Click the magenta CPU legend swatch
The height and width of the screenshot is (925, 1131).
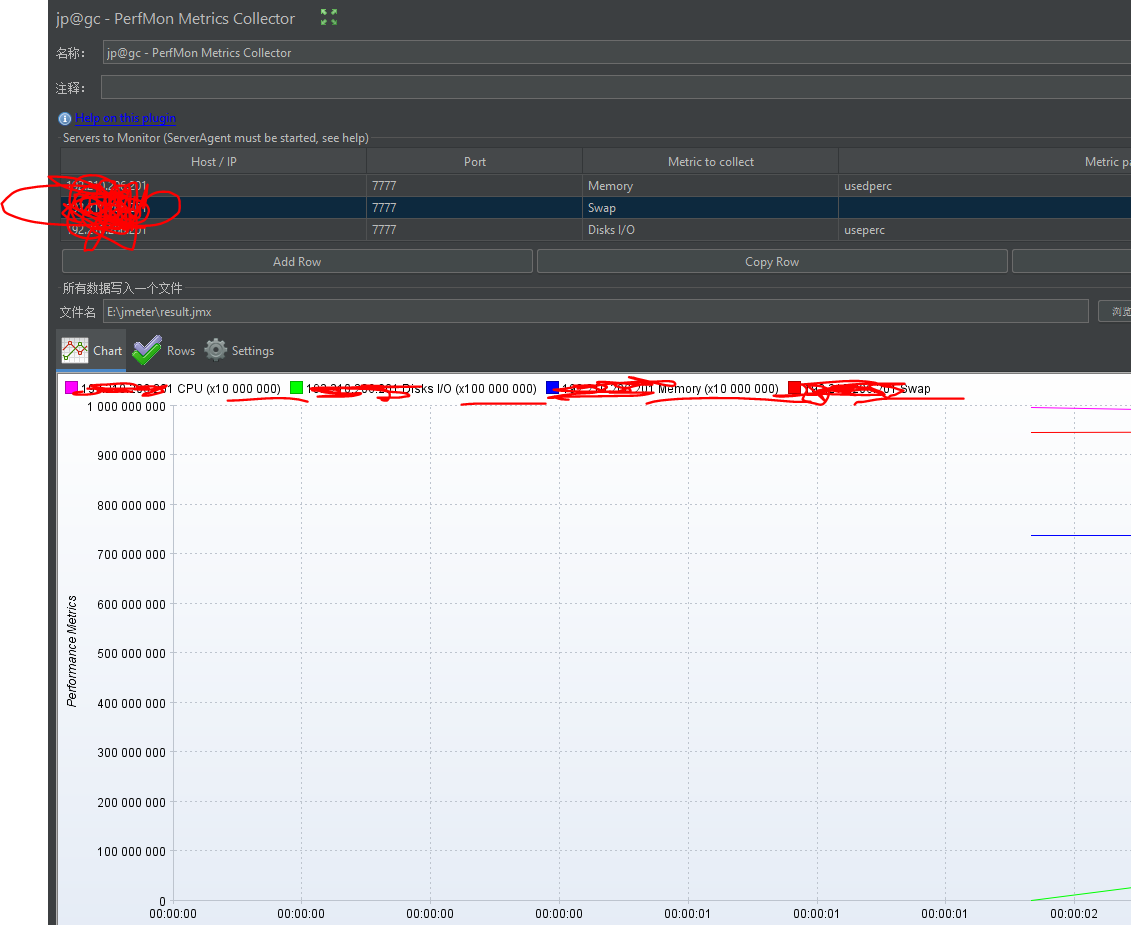[71, 387]
